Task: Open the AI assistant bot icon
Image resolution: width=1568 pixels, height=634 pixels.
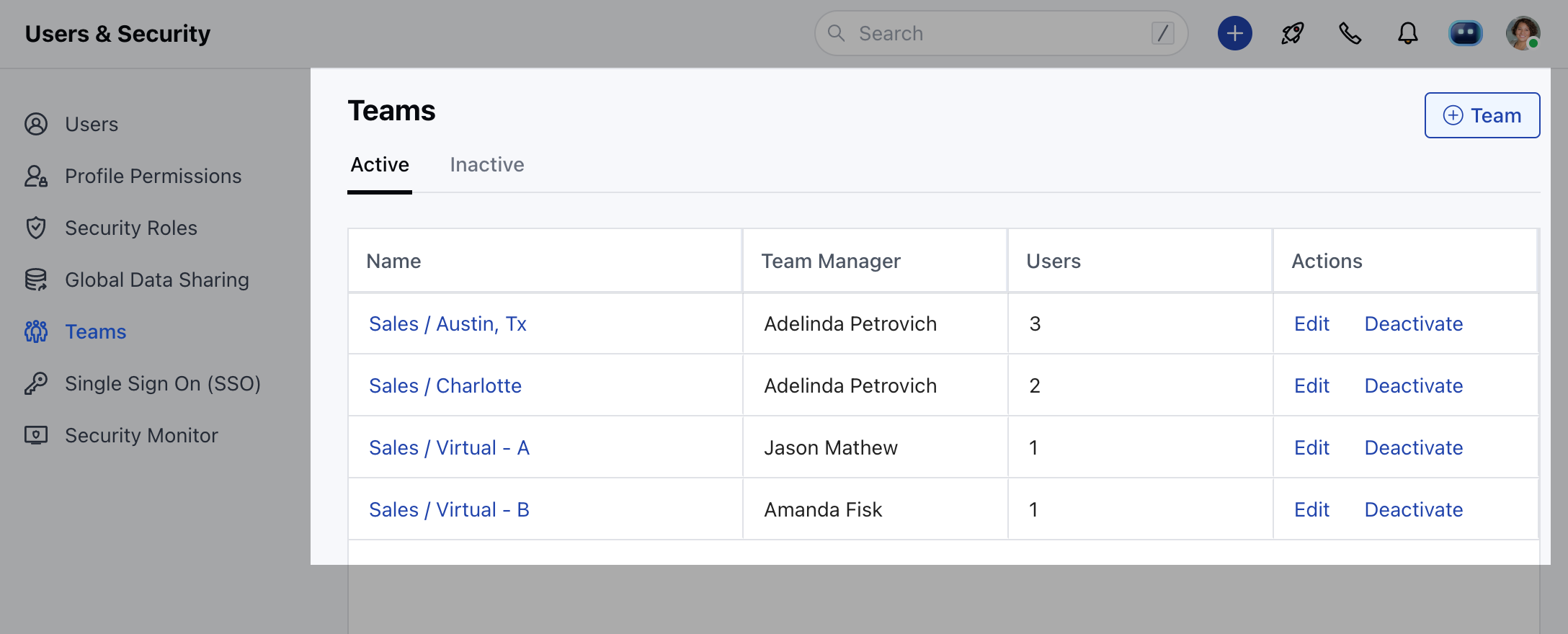Action: click(1465, 34)
